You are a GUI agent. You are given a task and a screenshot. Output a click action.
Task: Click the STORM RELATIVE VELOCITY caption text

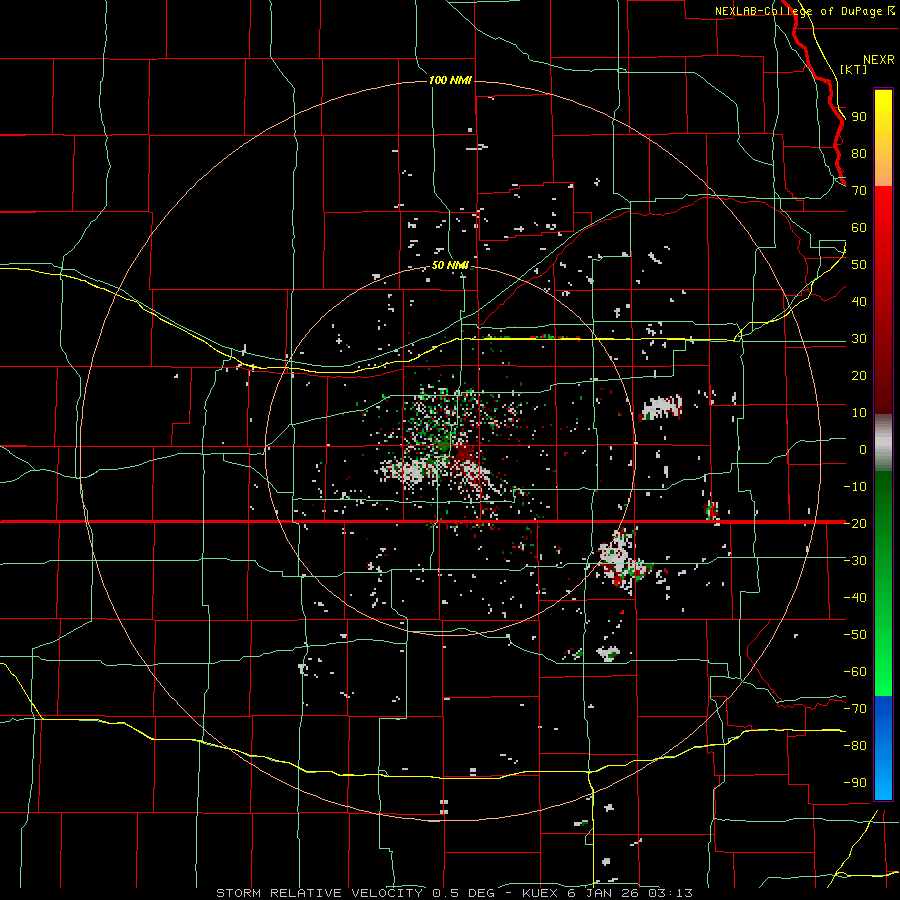click(x=321, y=893)
